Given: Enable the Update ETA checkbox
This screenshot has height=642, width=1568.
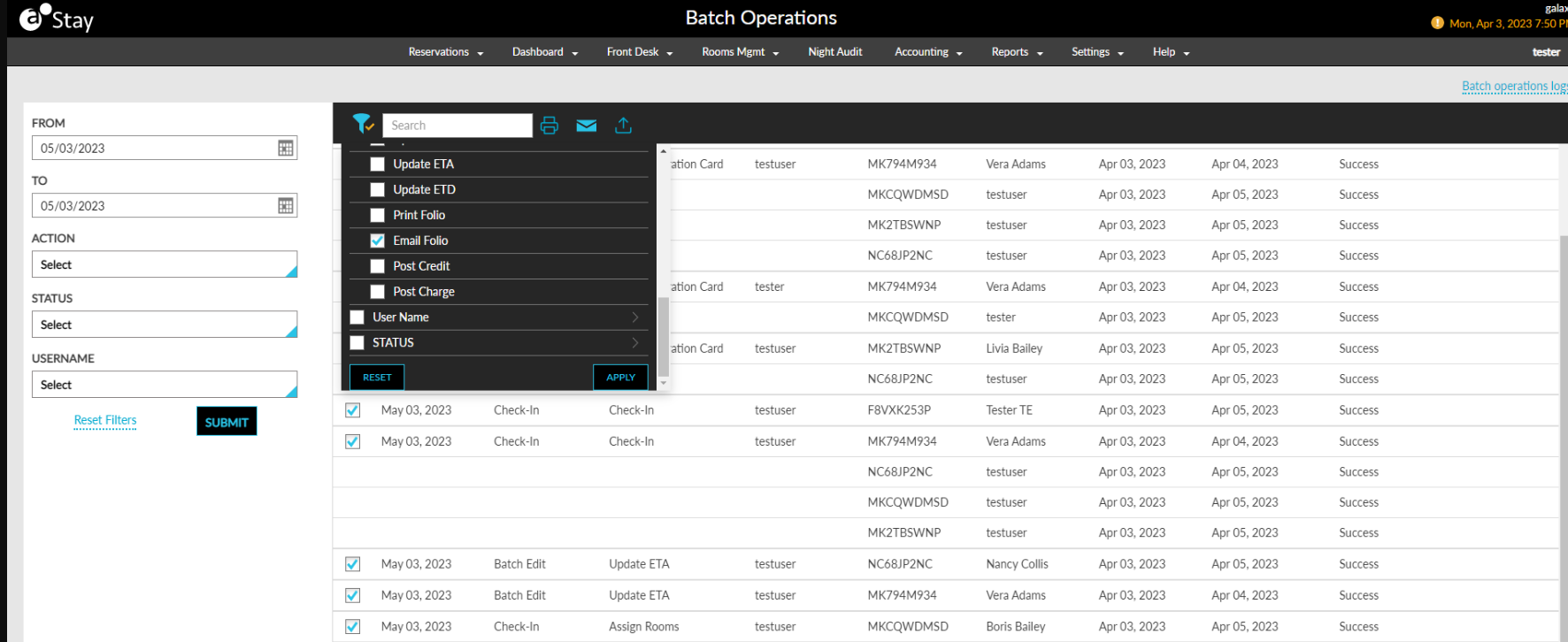Looking at the screenshot, I should tap(378, 164).
